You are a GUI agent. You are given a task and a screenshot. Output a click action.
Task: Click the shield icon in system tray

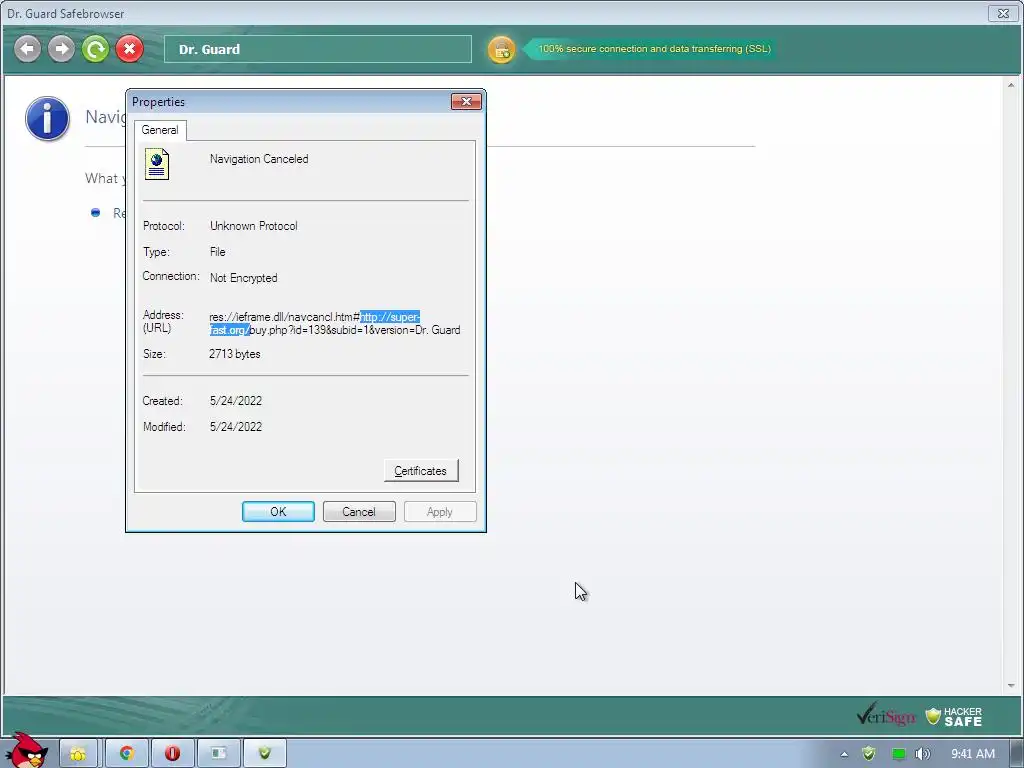tap(869, 754)
